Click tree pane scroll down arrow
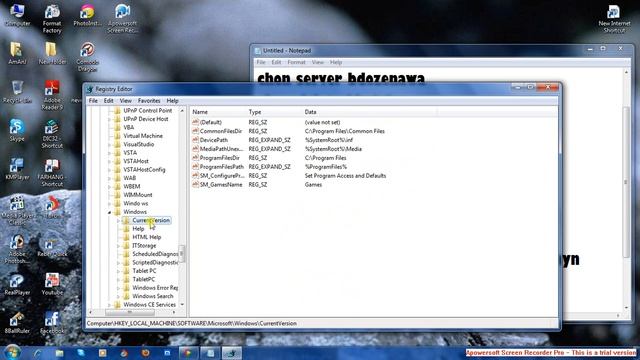 click(x=182, y=305)
